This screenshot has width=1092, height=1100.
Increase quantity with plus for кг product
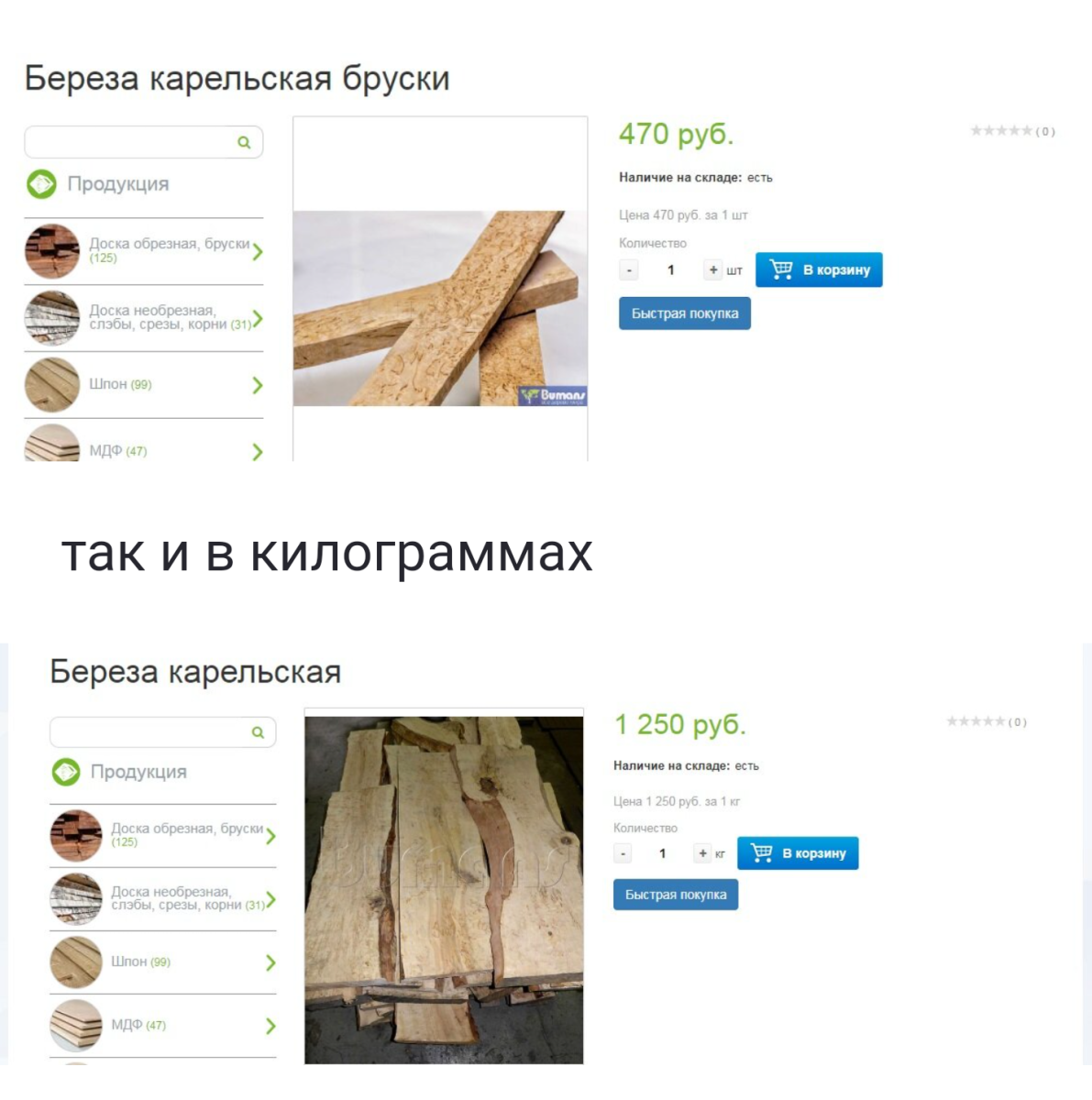coord(702,853)
